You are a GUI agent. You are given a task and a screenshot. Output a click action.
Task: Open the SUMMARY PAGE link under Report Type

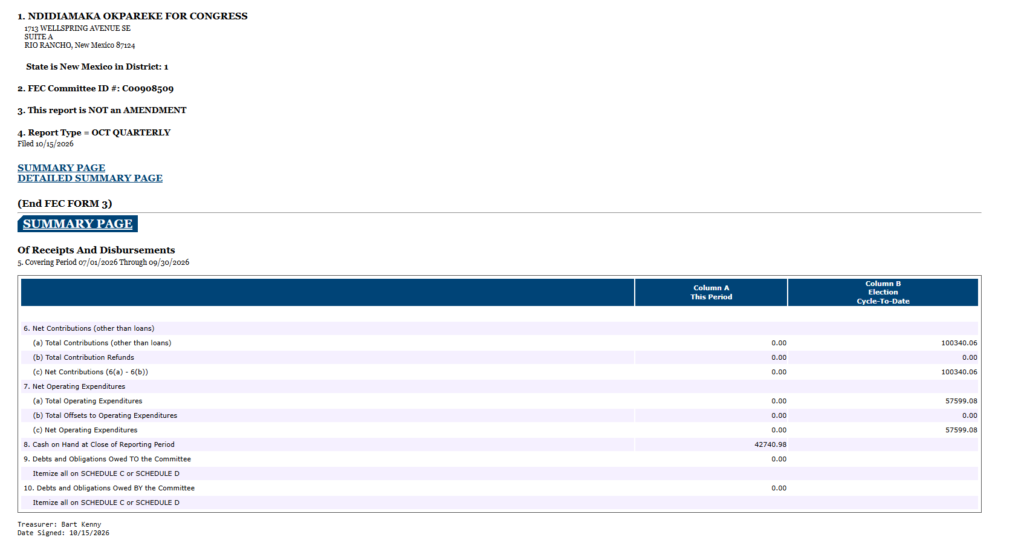61,168
